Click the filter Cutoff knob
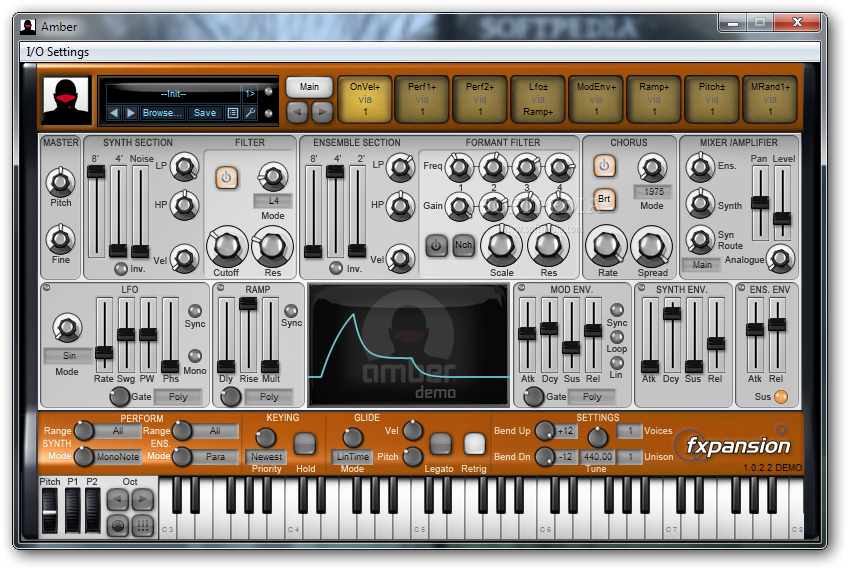This screenshot has width=848, height=570. tap(226, 246)
